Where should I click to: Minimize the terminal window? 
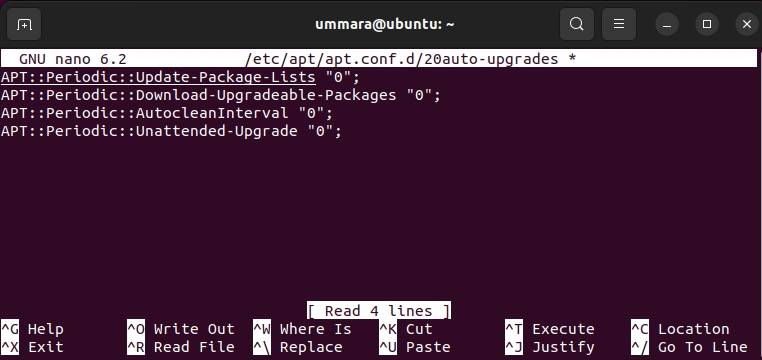coord(667,24)
